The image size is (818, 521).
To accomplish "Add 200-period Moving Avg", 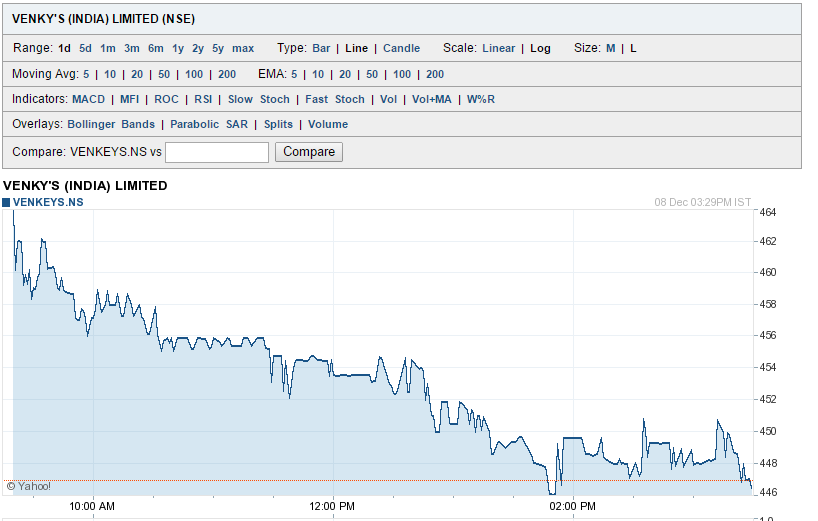I will (x=227, y=75).
